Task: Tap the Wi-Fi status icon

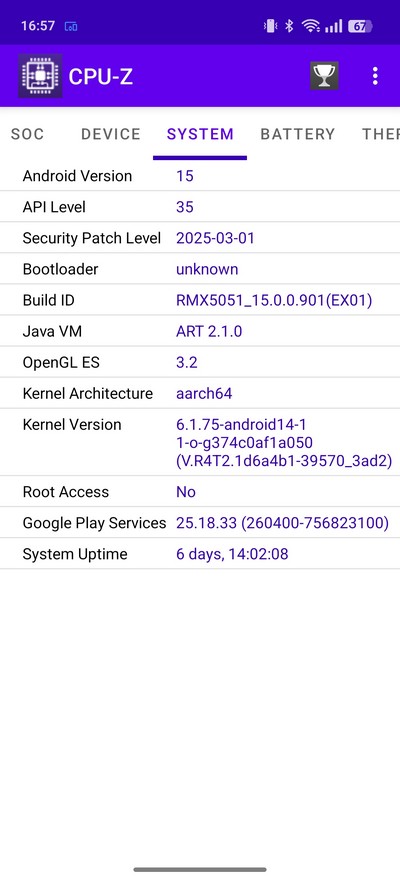Action: (x=310, y=26)
